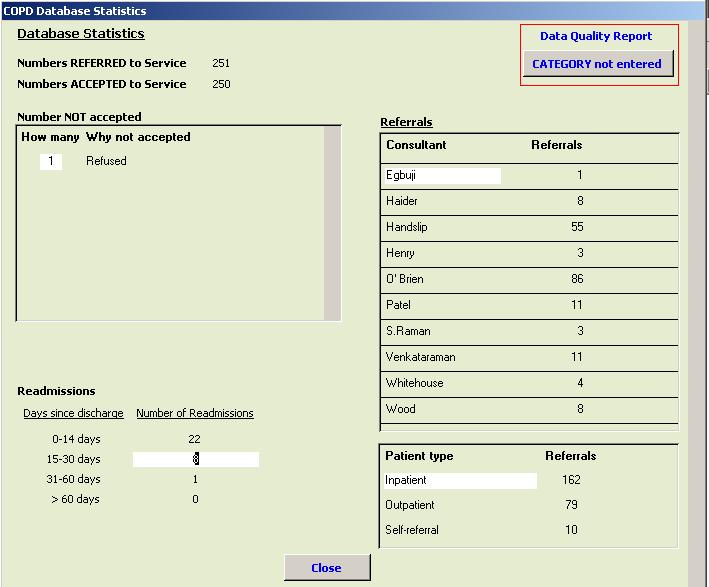709x587 pixels.
Task: Select the Patel consultant row
Action: [529, 305]
